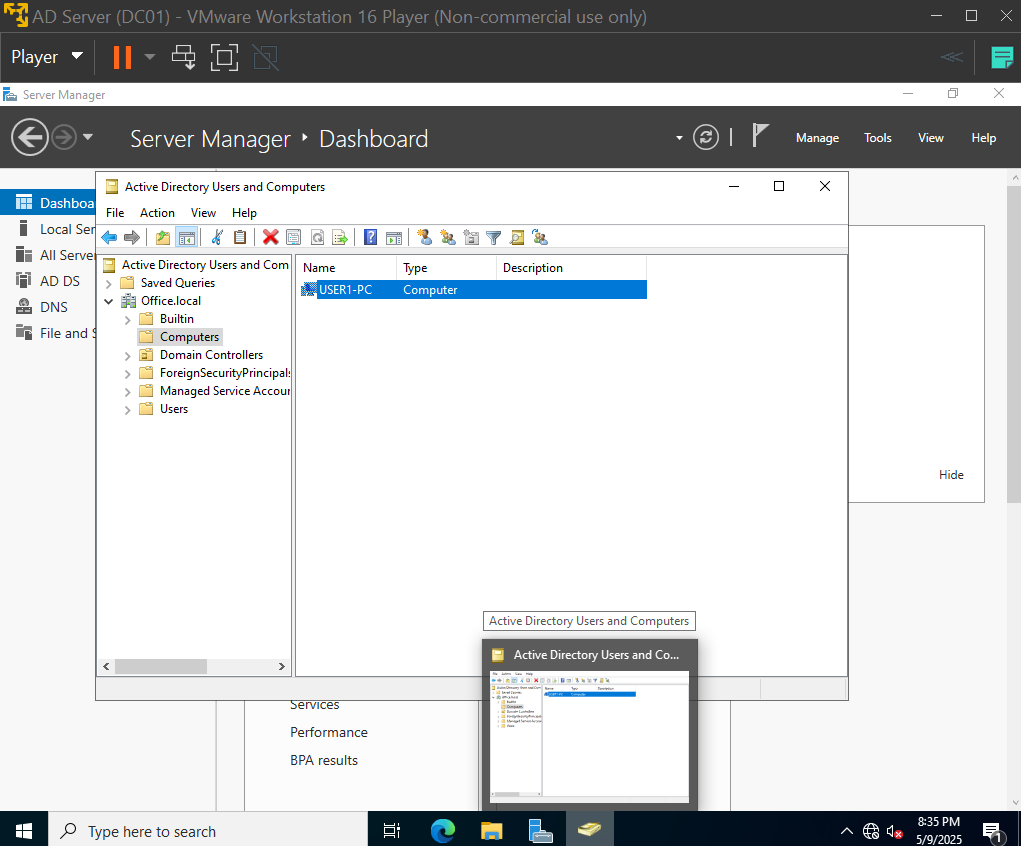Expand the Users container node
The height and width of the screenshot is (846, 1021).
coord(128,410)
